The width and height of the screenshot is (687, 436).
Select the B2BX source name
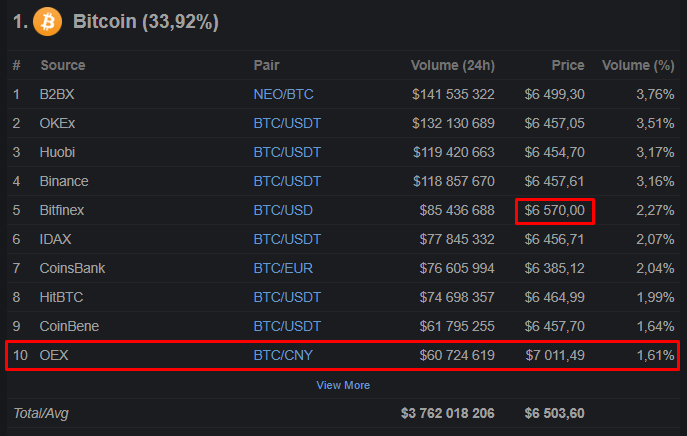[58, 94]
